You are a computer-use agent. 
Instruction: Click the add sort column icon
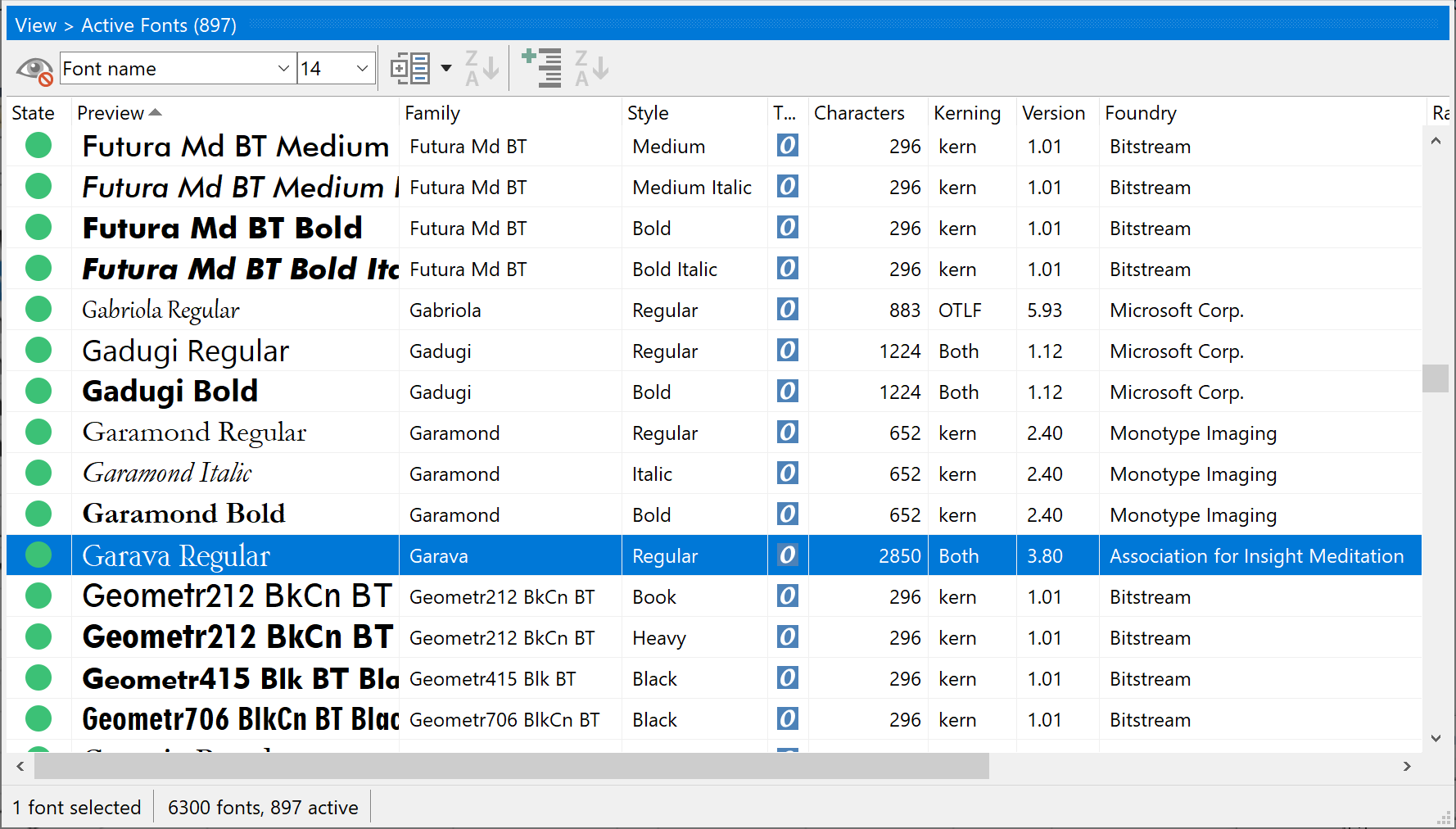tap(541, 68)
